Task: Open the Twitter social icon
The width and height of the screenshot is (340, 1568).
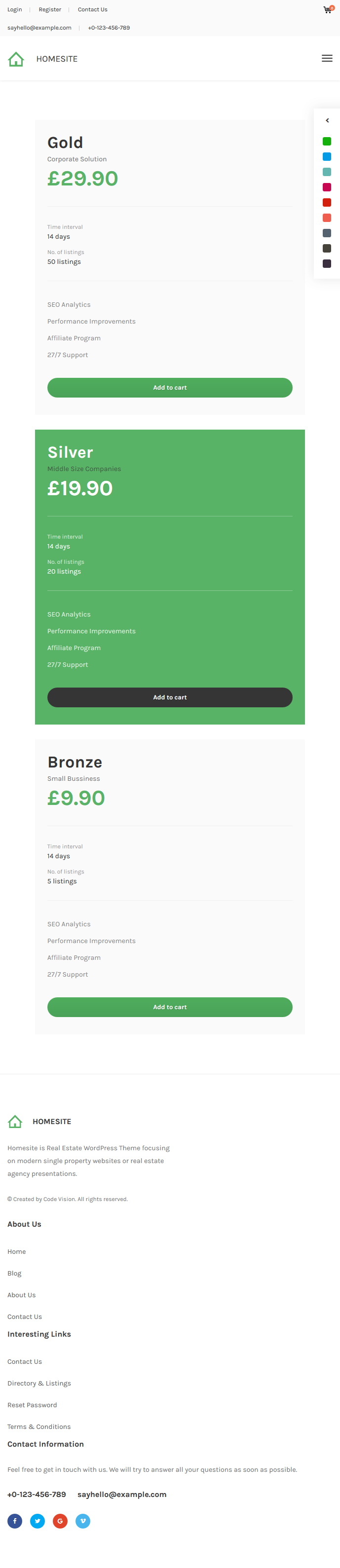Action: coord(37,1521)
